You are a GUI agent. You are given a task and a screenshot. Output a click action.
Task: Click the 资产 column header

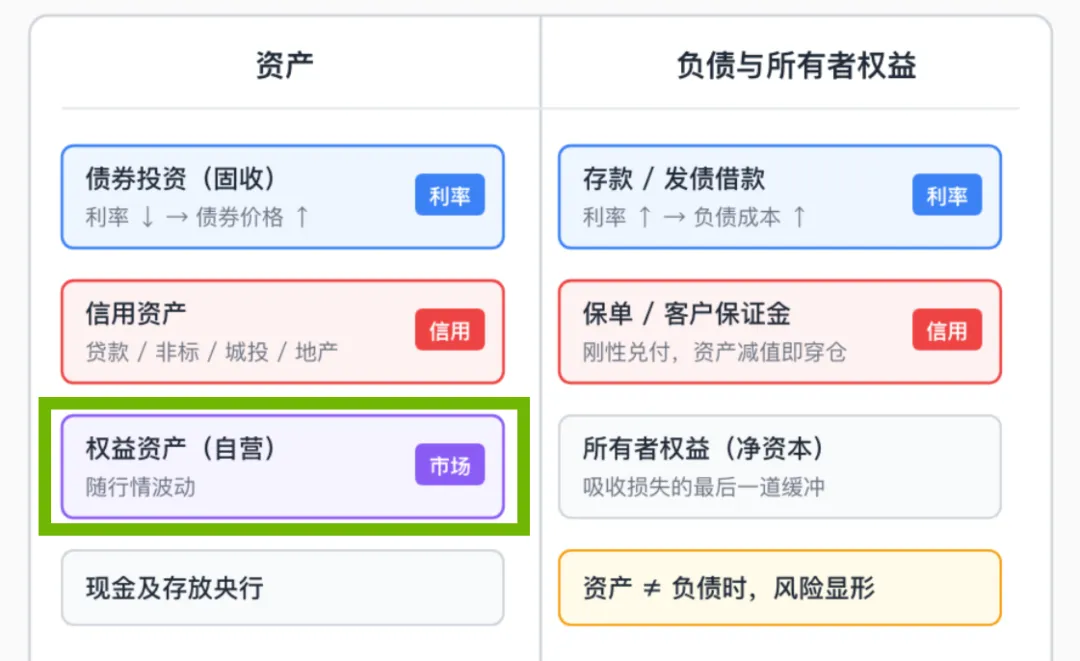click(x=284, y=65)
